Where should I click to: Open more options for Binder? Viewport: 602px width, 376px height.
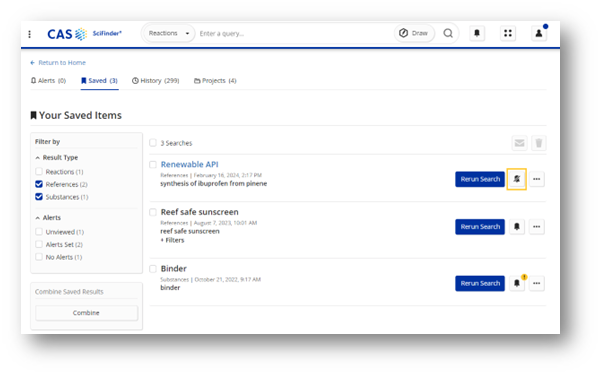(x=536, y=283)
